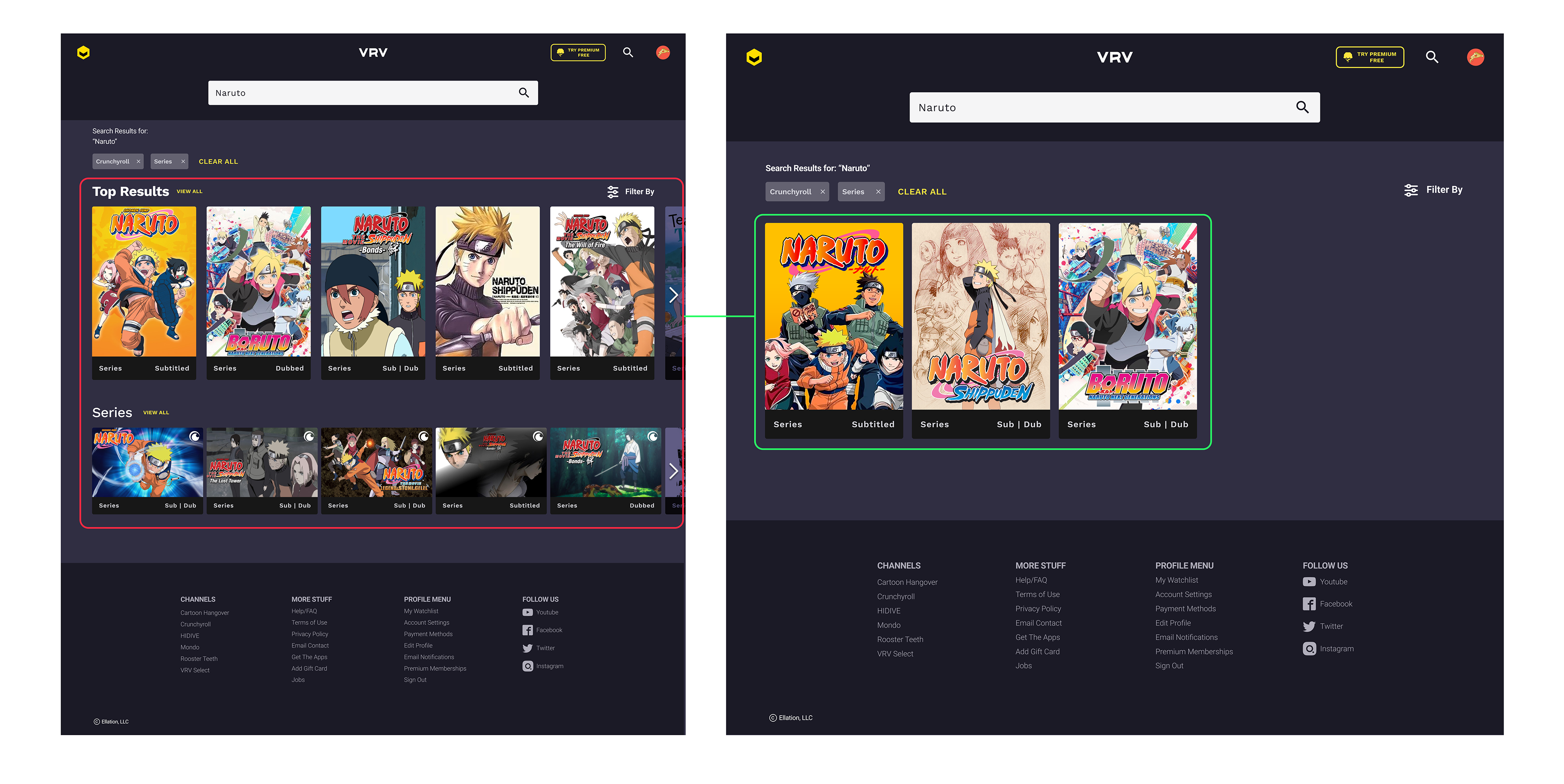Click Get The Apps in left footer

tap(309, 657)
